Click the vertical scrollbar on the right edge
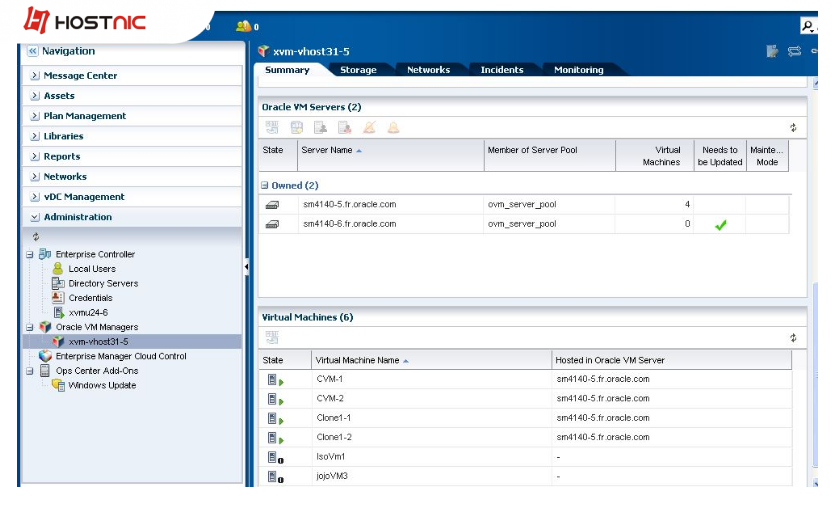Viewport: 834px width, 509px height. point(815,375)
